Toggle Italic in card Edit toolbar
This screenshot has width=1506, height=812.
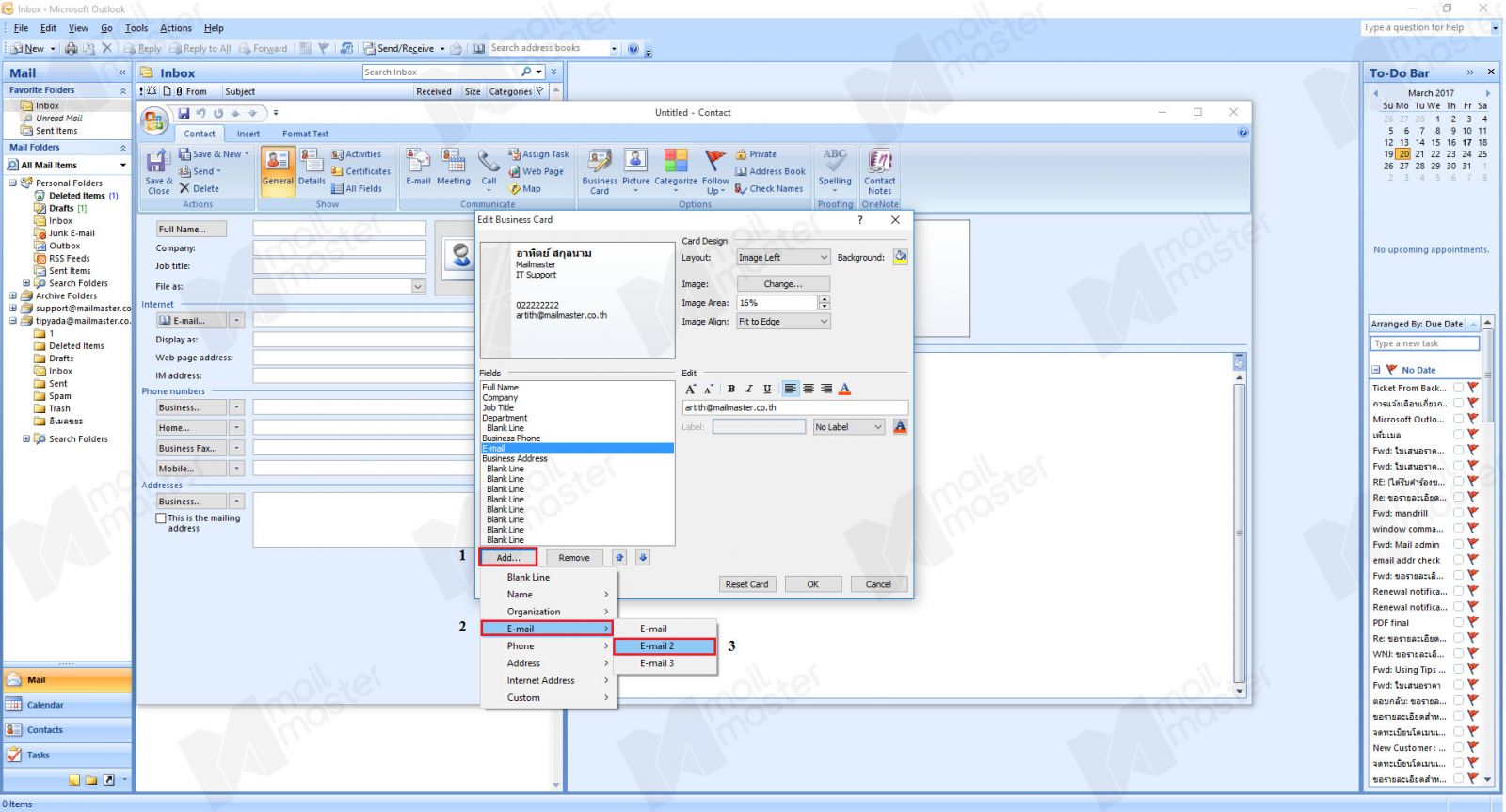[x=749, y=389]
